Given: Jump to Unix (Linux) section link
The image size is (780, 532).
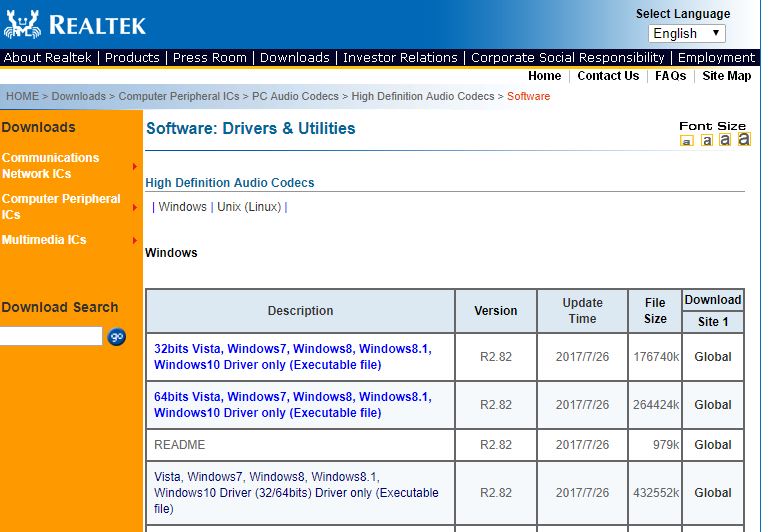Looking at the screenshot, I should click(x=249, y=207).
